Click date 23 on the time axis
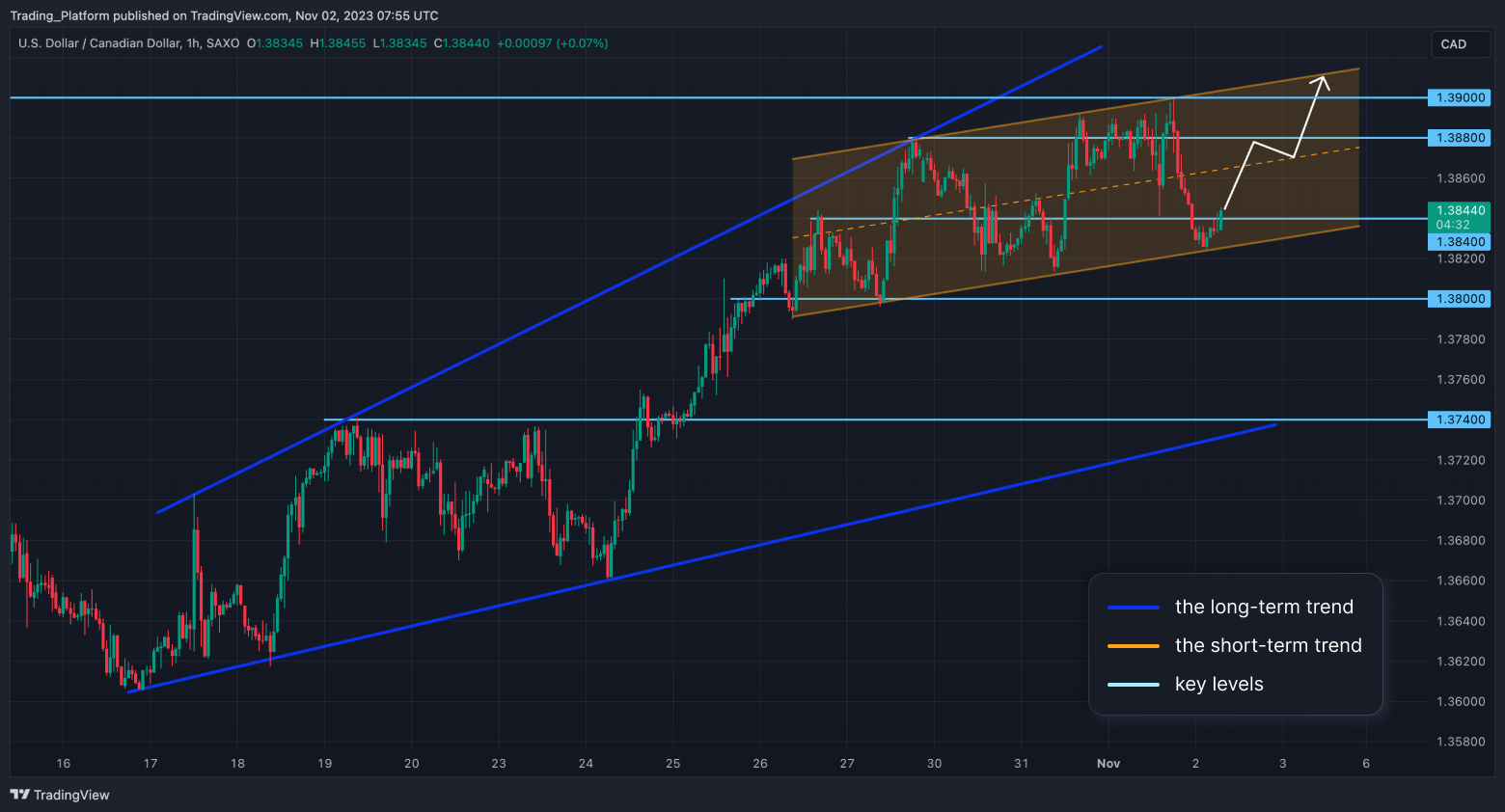Screen dimensions: 1505x812 point(499,763)
